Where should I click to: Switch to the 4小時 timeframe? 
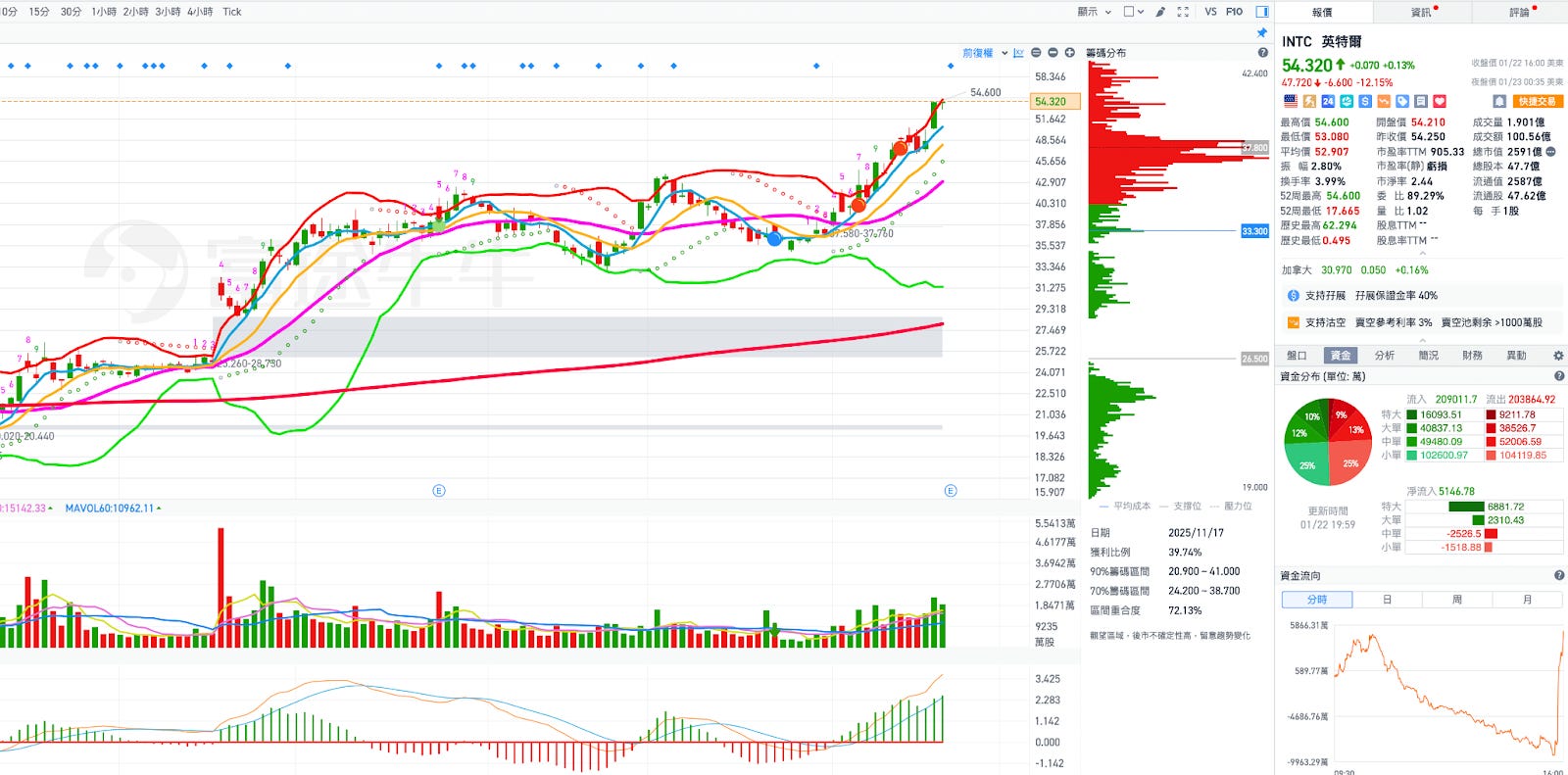point(200,12)
